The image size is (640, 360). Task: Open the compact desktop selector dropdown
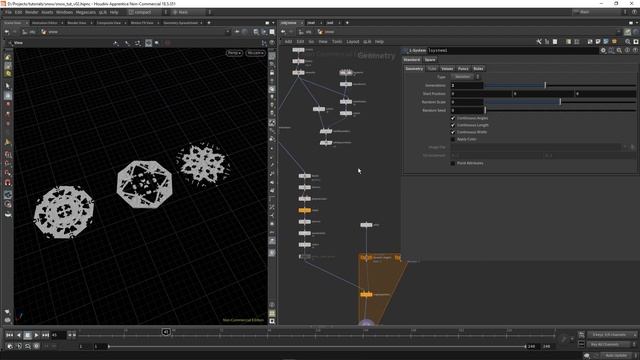pos(148,12)
